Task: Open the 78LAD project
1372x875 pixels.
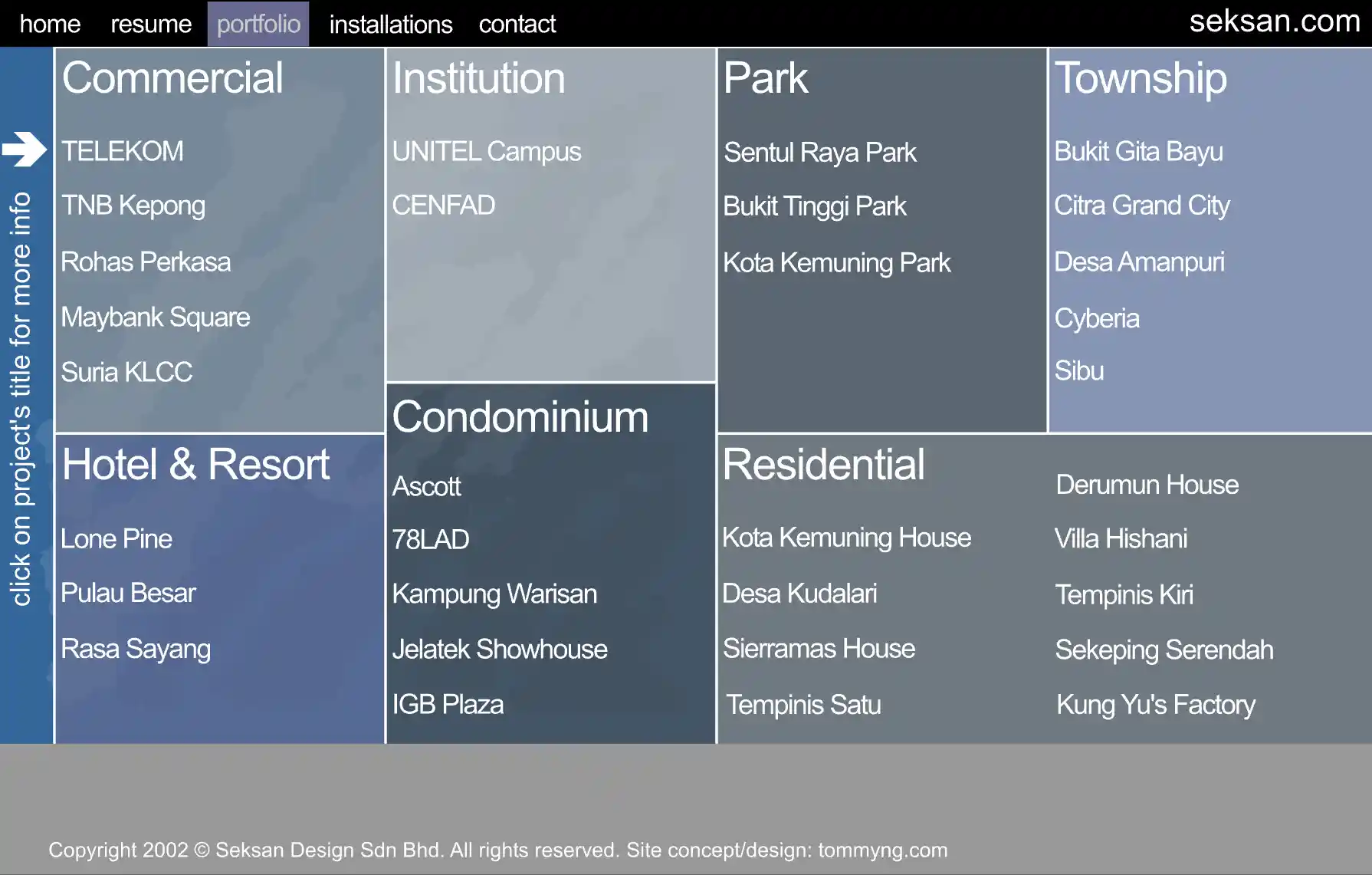Action: pyautogui.click(x=431, y=539)
